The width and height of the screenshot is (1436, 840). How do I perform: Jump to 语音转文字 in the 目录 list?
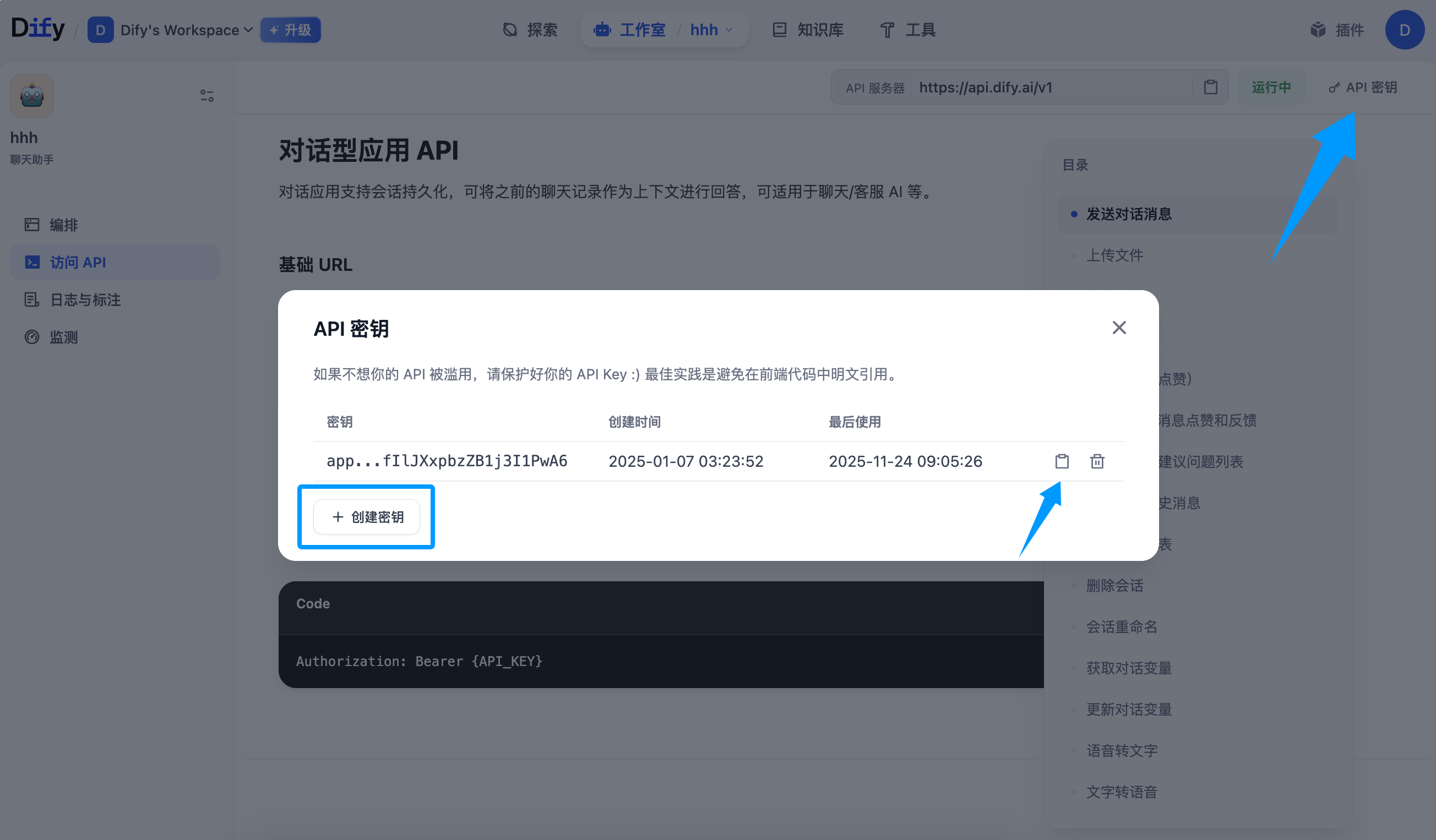[x=1121, y=751]
